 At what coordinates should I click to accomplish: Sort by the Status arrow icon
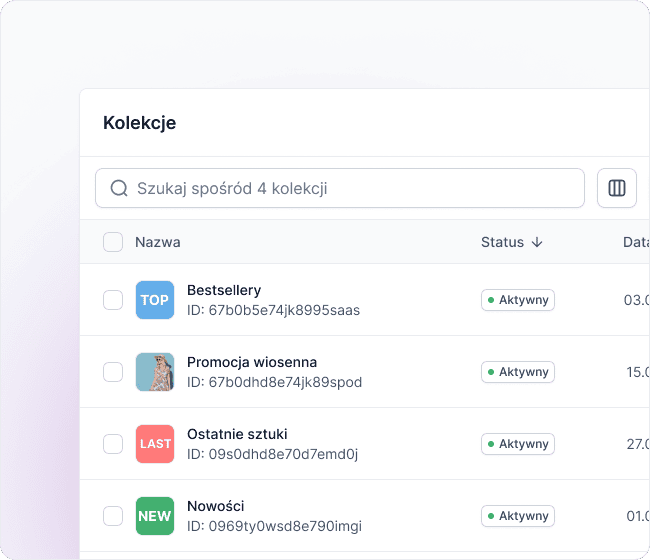(537, 242)
